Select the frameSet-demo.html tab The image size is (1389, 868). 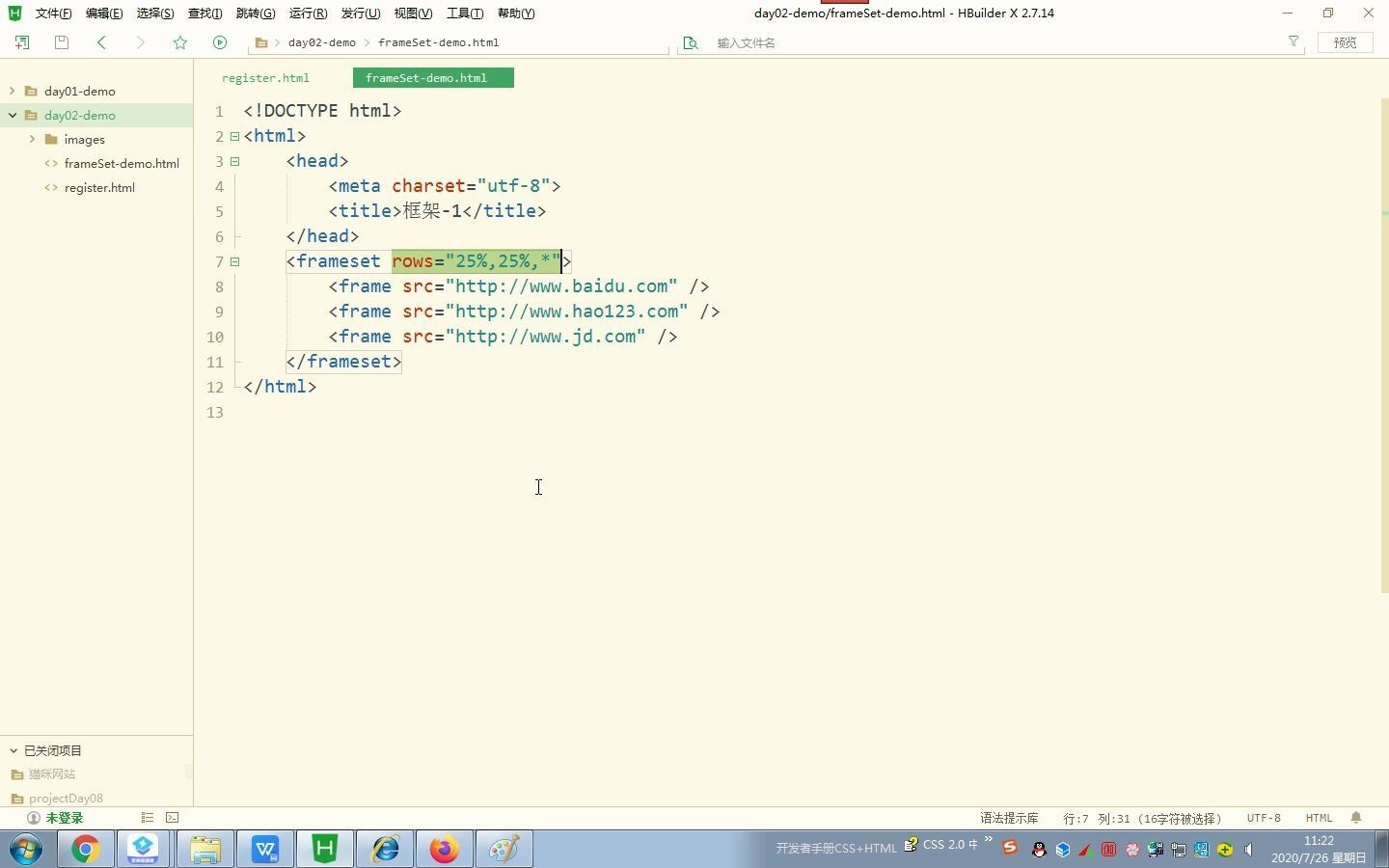pyautogui.click(x=433, y=78)
